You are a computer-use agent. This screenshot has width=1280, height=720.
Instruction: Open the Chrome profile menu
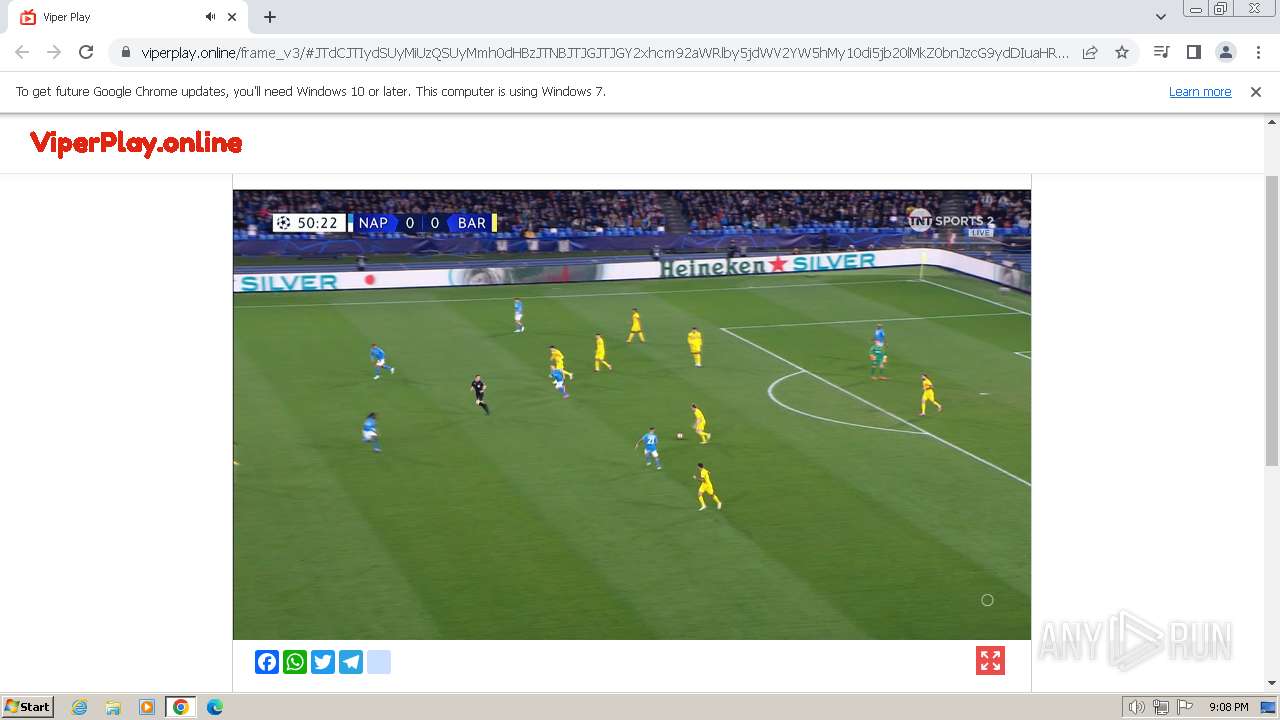[x=1225, y=52]
